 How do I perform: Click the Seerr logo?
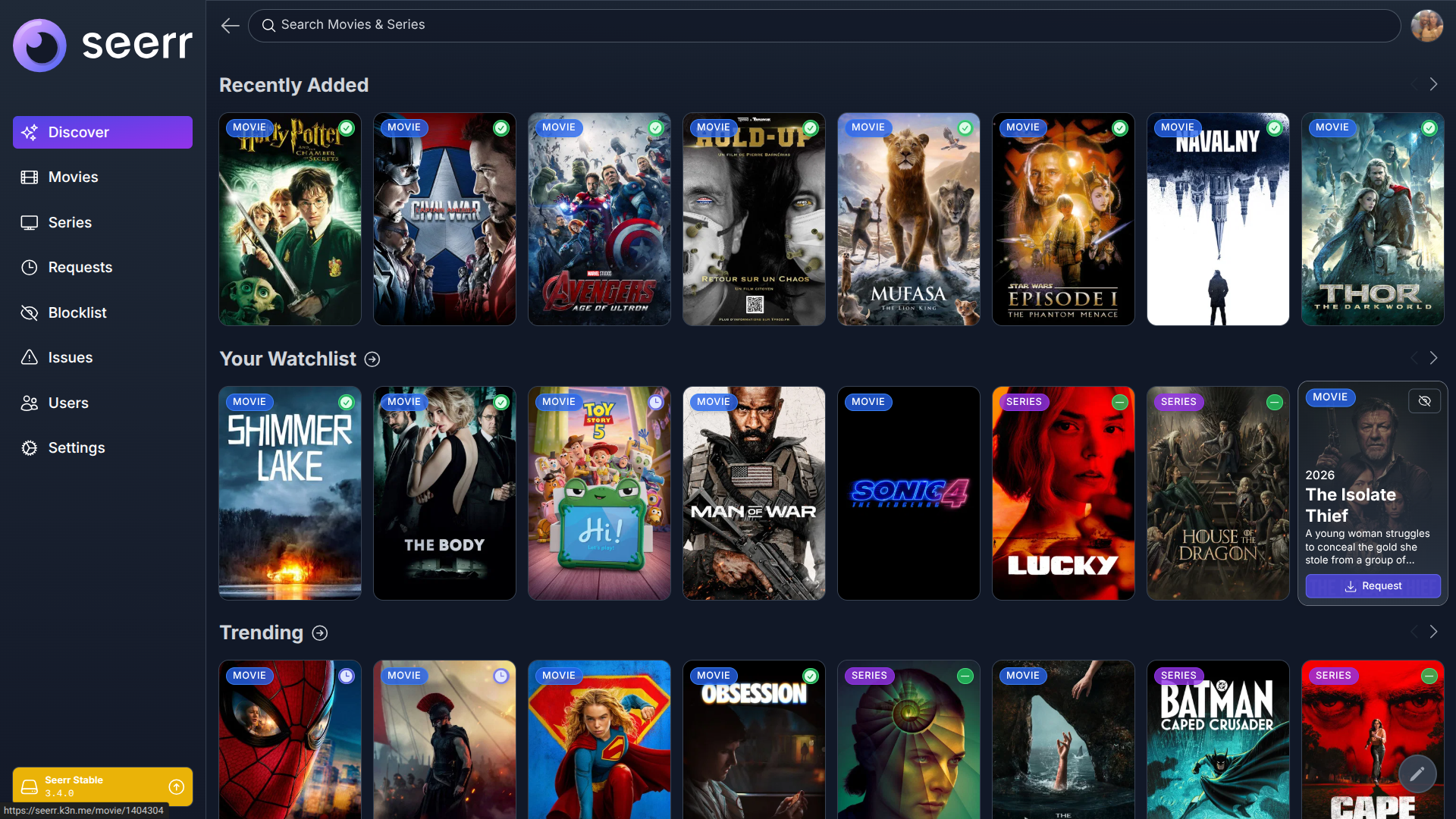[x=102, y=45]
